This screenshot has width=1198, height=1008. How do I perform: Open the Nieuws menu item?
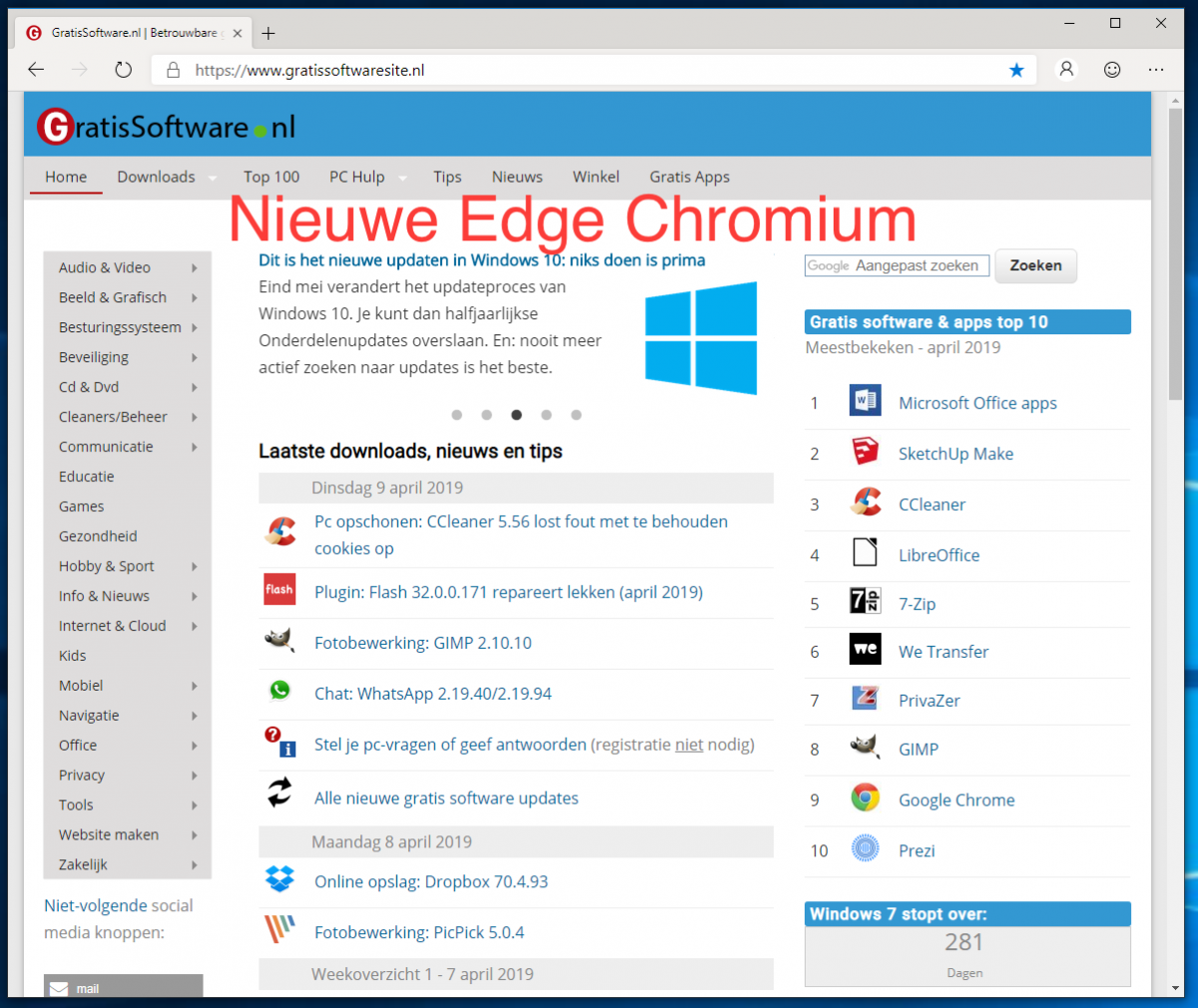pyautogui.click(x=517, y=177)
